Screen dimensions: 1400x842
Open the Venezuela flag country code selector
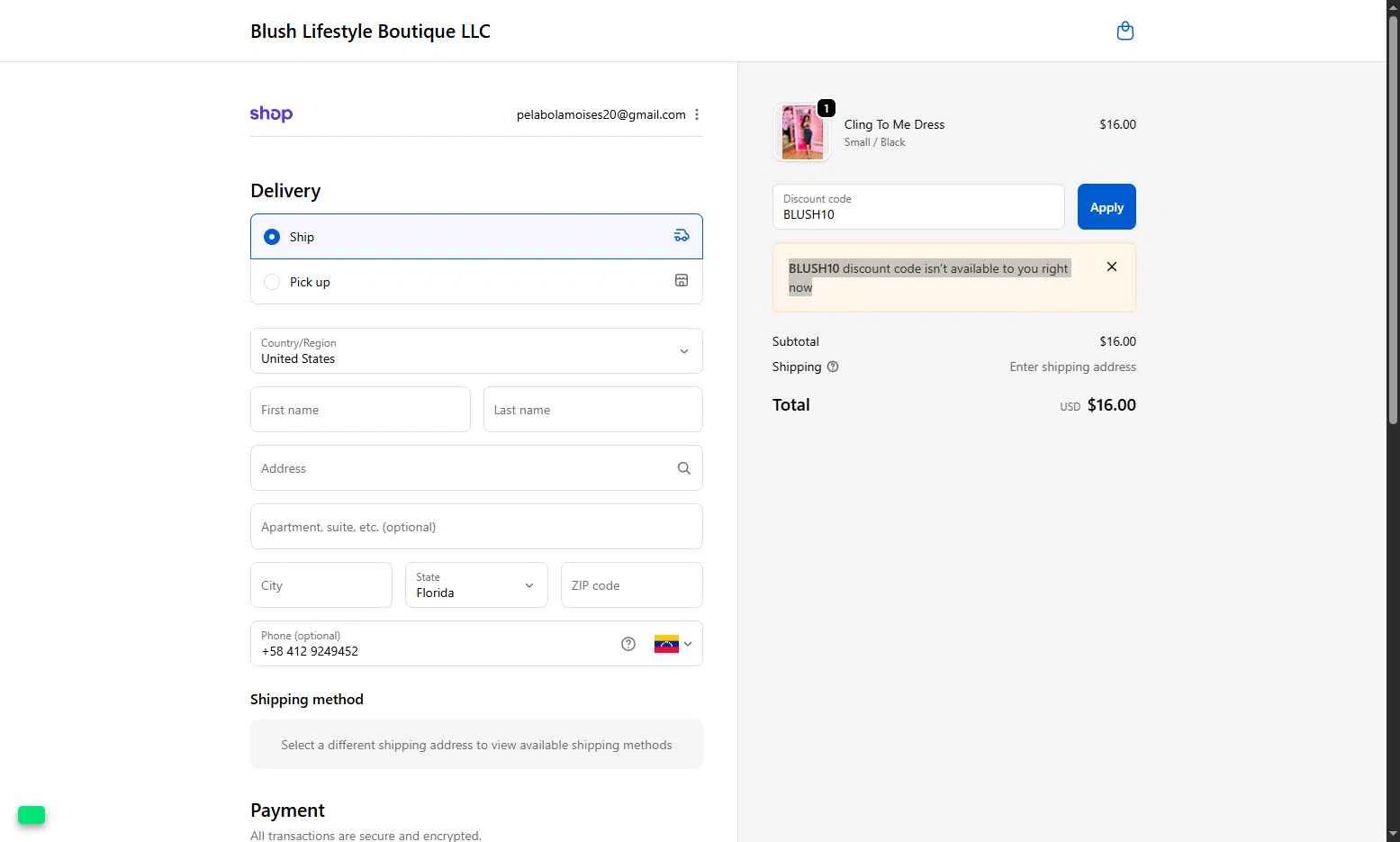pyautogui.click(x=673, y=644)
